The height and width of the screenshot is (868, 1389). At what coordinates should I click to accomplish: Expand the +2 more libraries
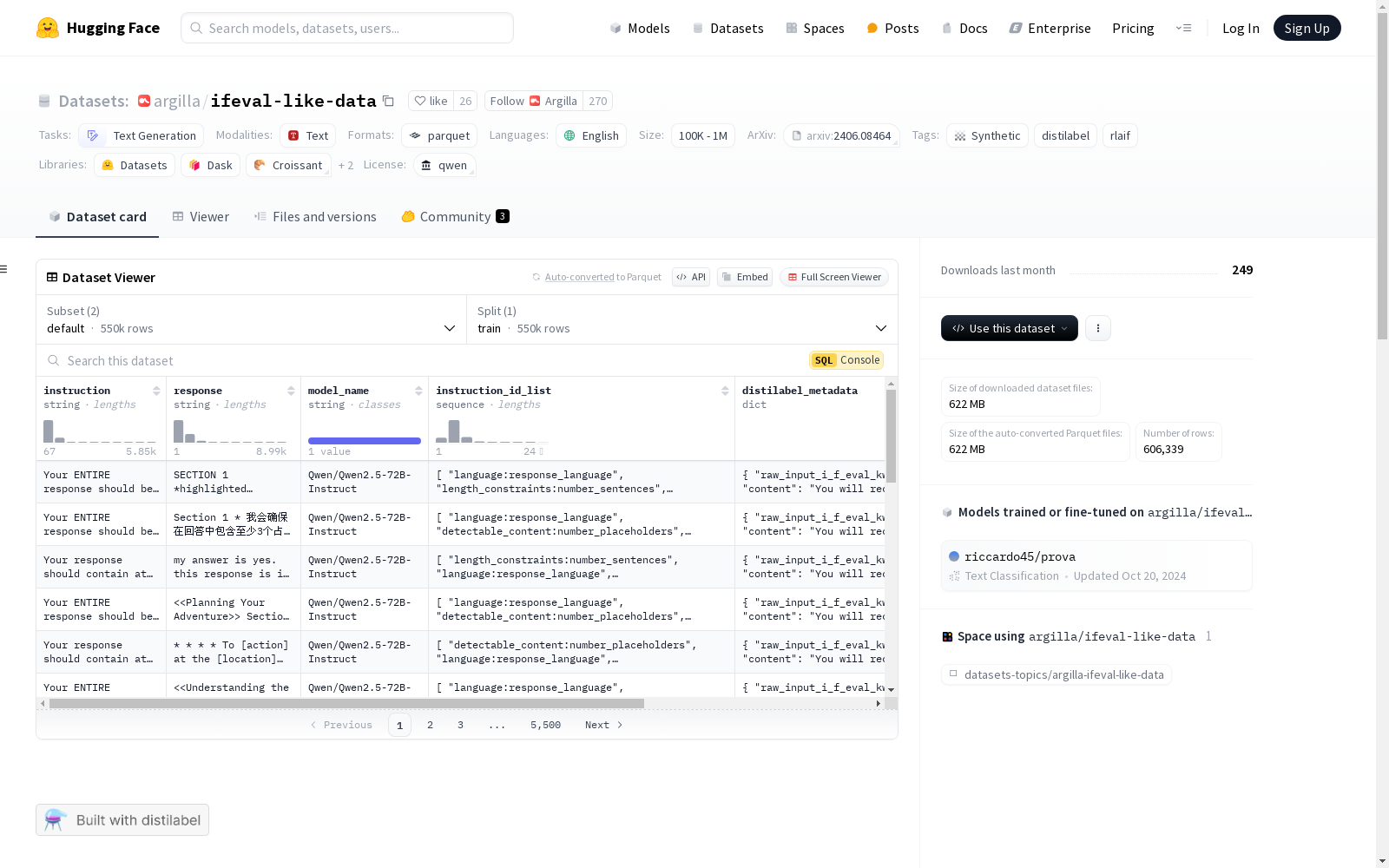(346, 166)
